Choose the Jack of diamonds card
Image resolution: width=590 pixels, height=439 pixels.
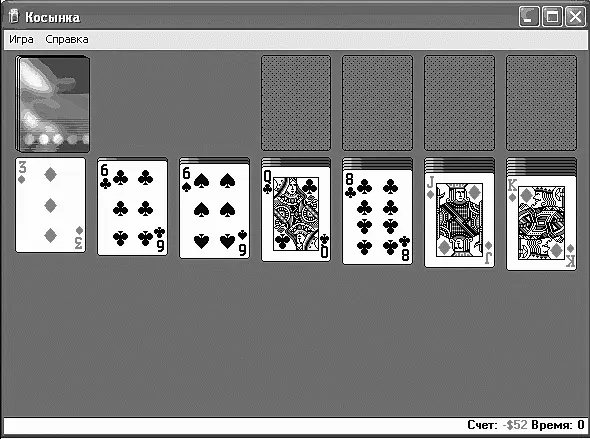click(x=459, y=220)
